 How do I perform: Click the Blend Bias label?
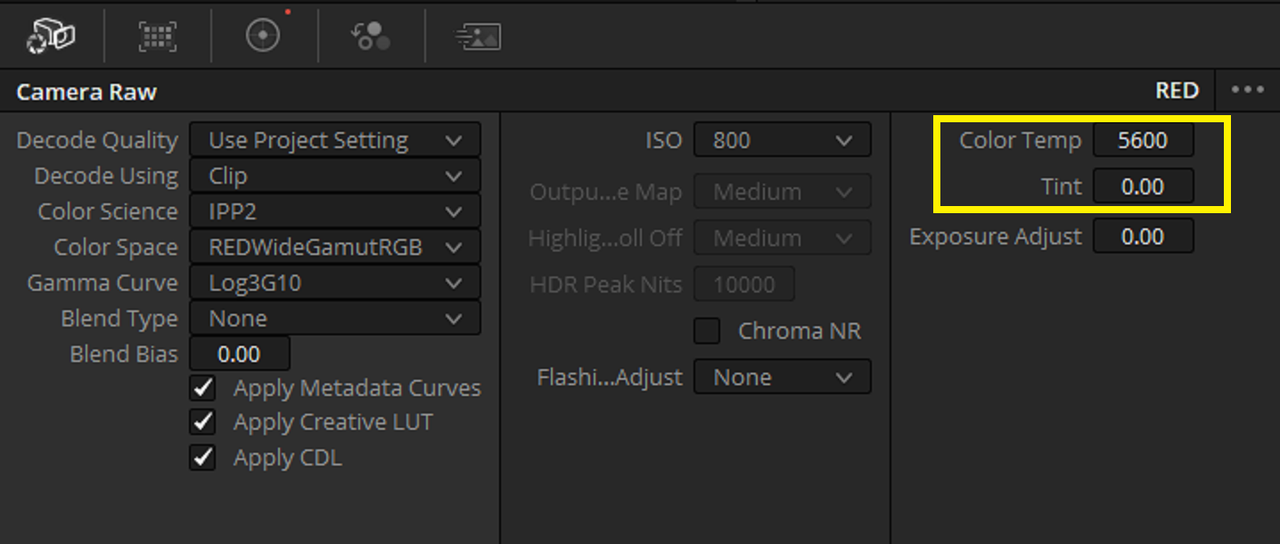(x=124, y=354)
